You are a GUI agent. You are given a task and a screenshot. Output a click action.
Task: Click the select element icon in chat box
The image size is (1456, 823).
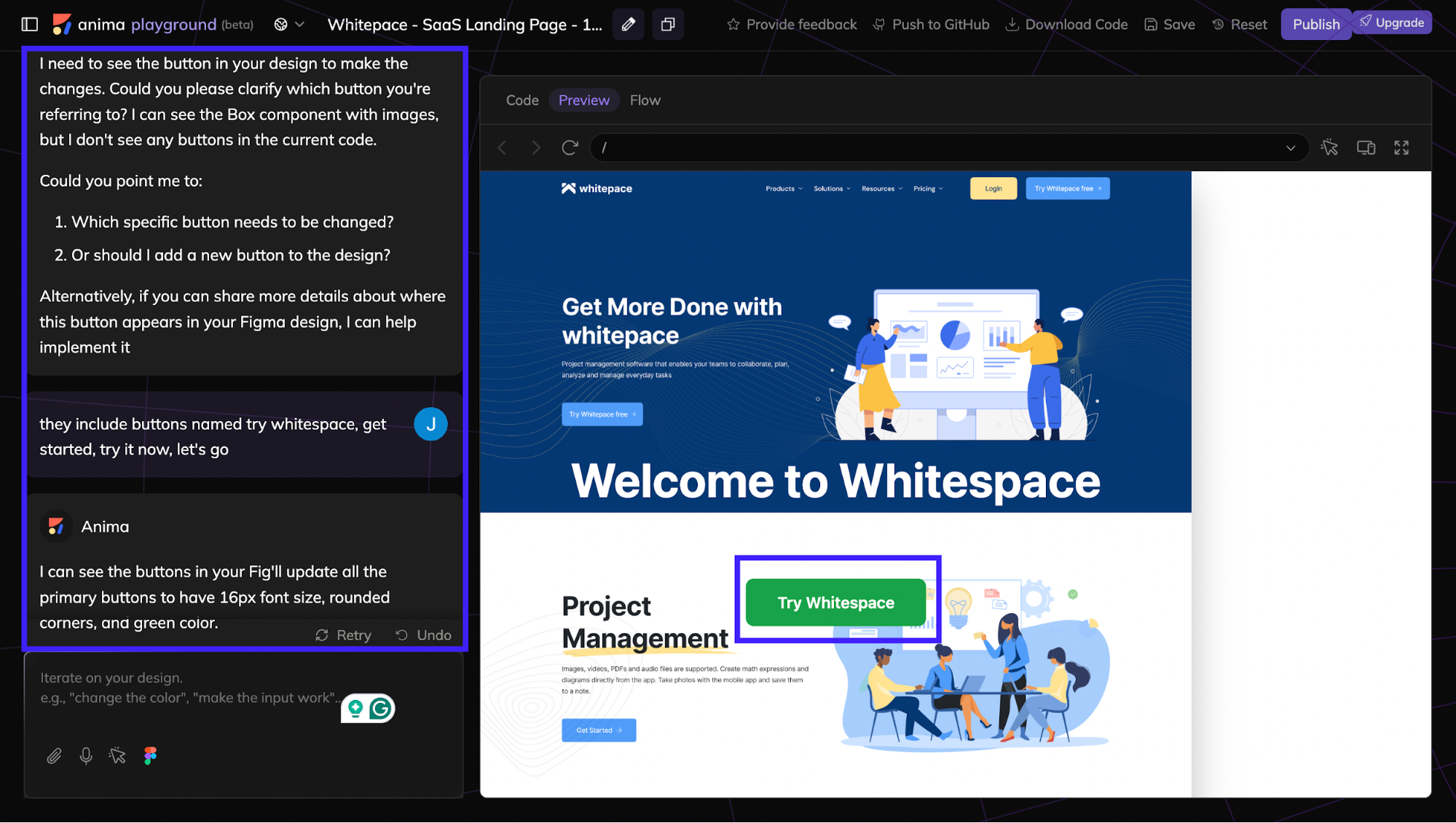(117, 756)
